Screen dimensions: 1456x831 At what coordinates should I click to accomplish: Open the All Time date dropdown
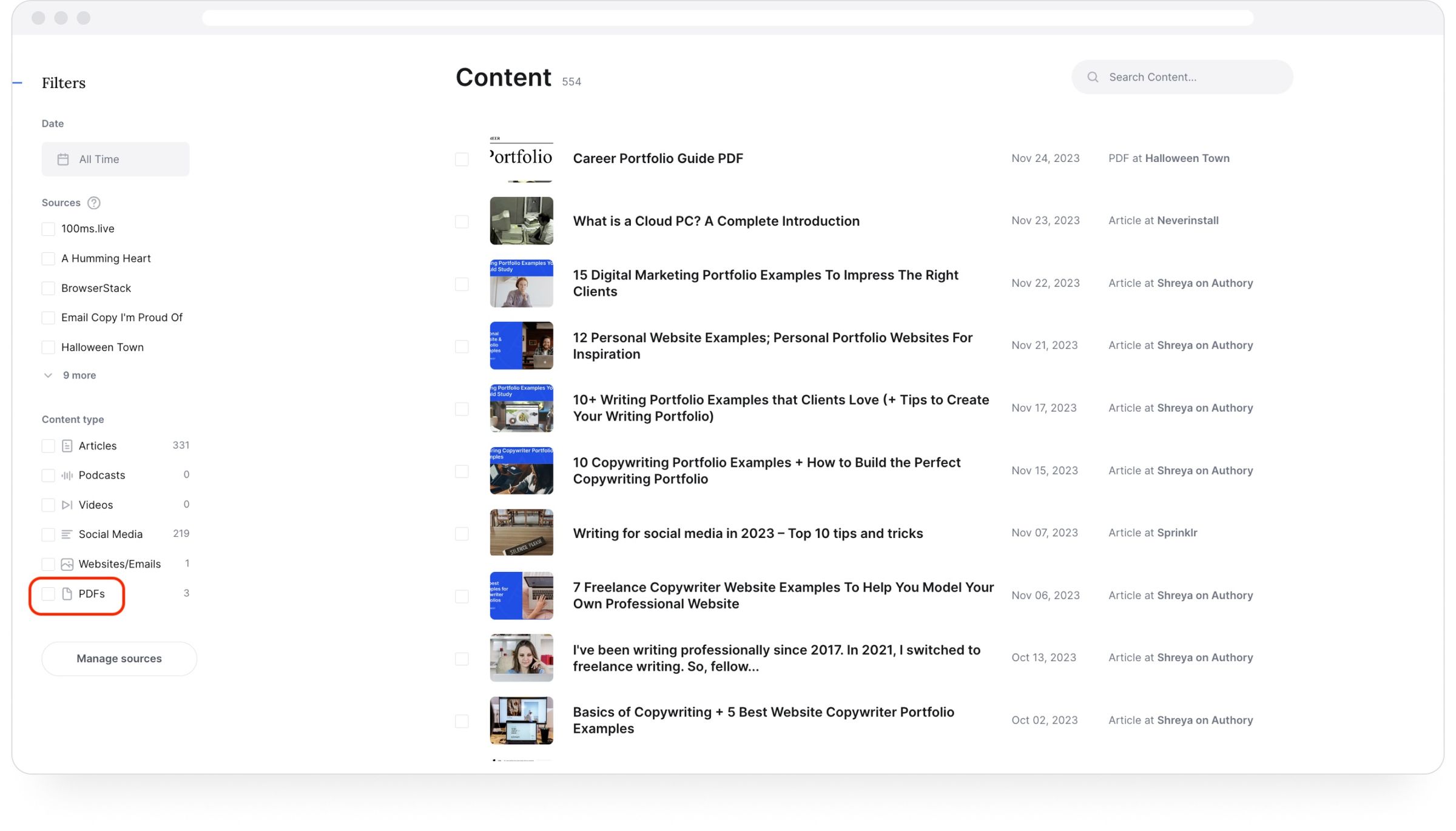[115, 160]
